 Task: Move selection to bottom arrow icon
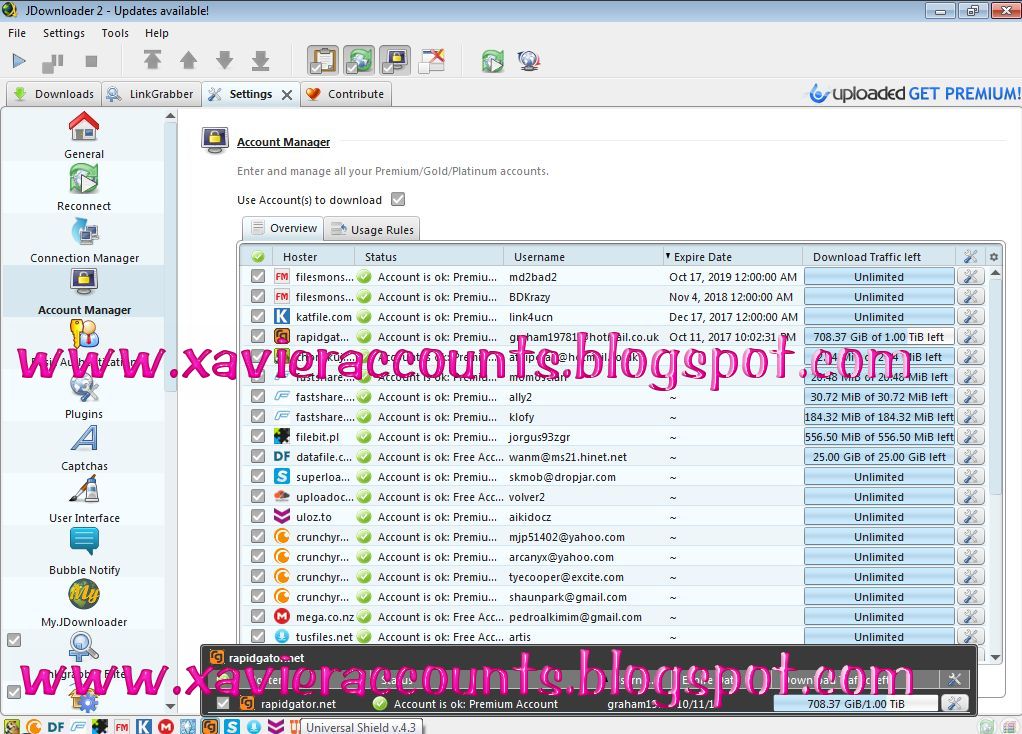click(261, 60)
